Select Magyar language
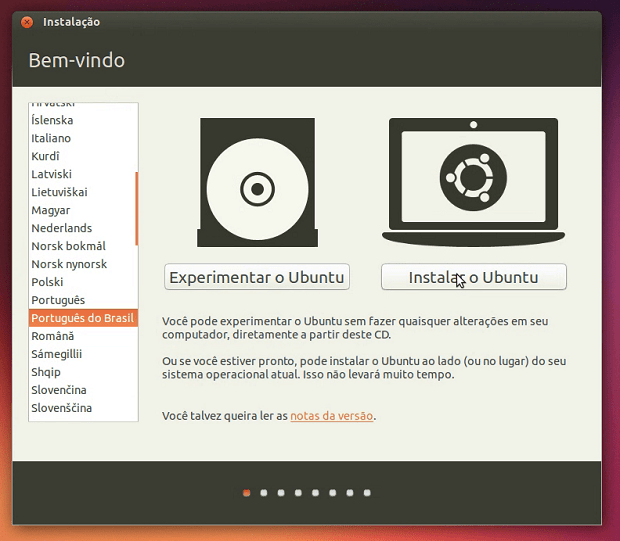The image size is (620, 541). [83, 210]
